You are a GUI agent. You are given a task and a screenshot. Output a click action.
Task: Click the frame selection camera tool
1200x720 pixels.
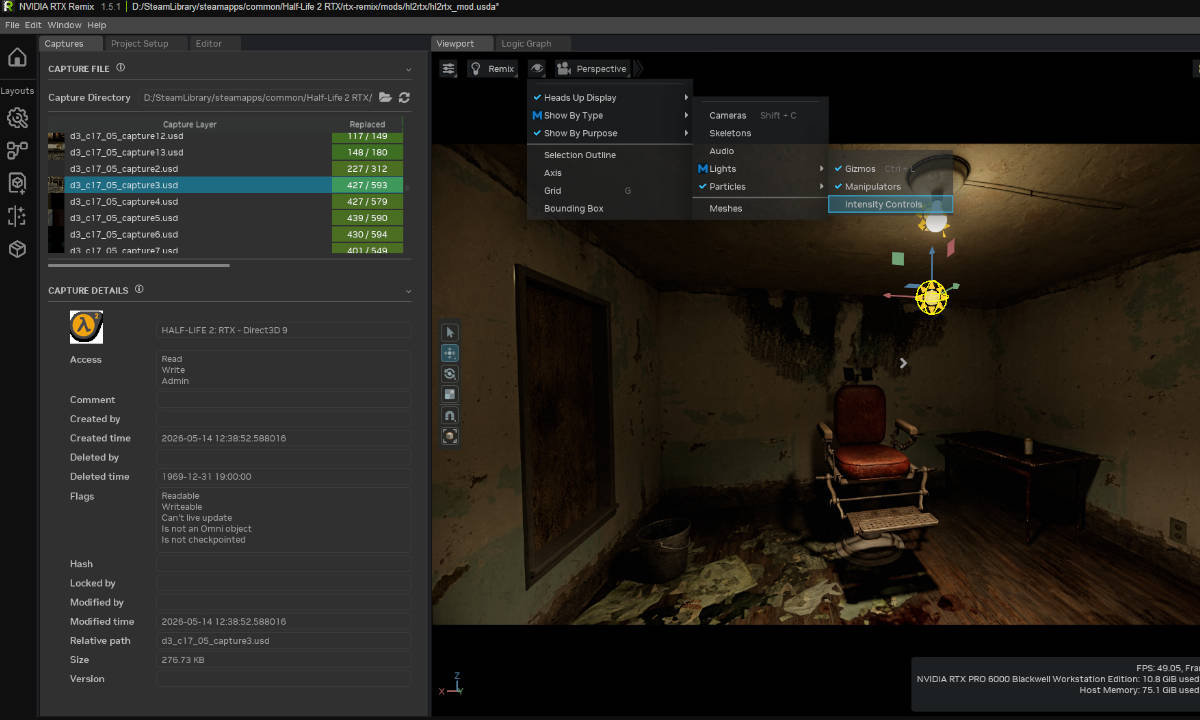450,437
